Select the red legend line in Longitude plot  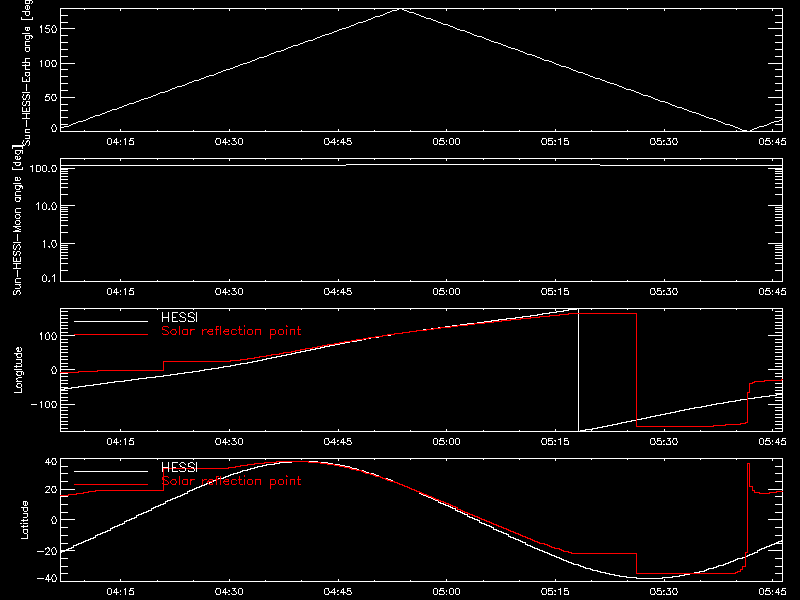111,335
